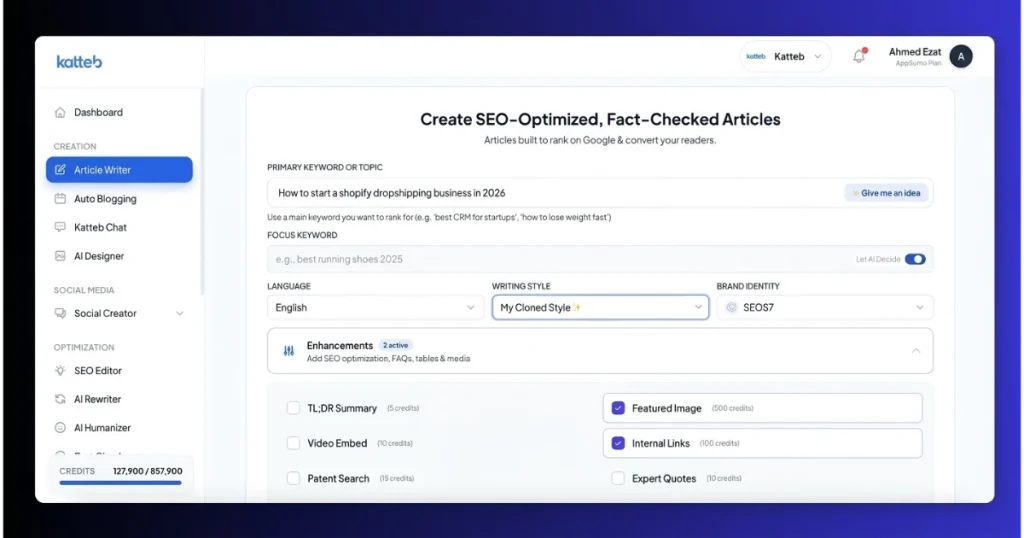Image resolution: width=1024 pixels, height=538 pixels.
Task: Uncheck the Featured Image checkbox
Action: coord(618,408)
